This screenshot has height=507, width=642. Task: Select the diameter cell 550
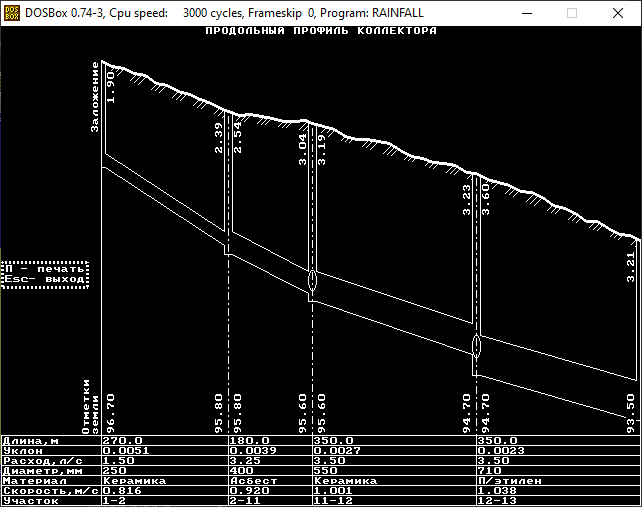326,471
